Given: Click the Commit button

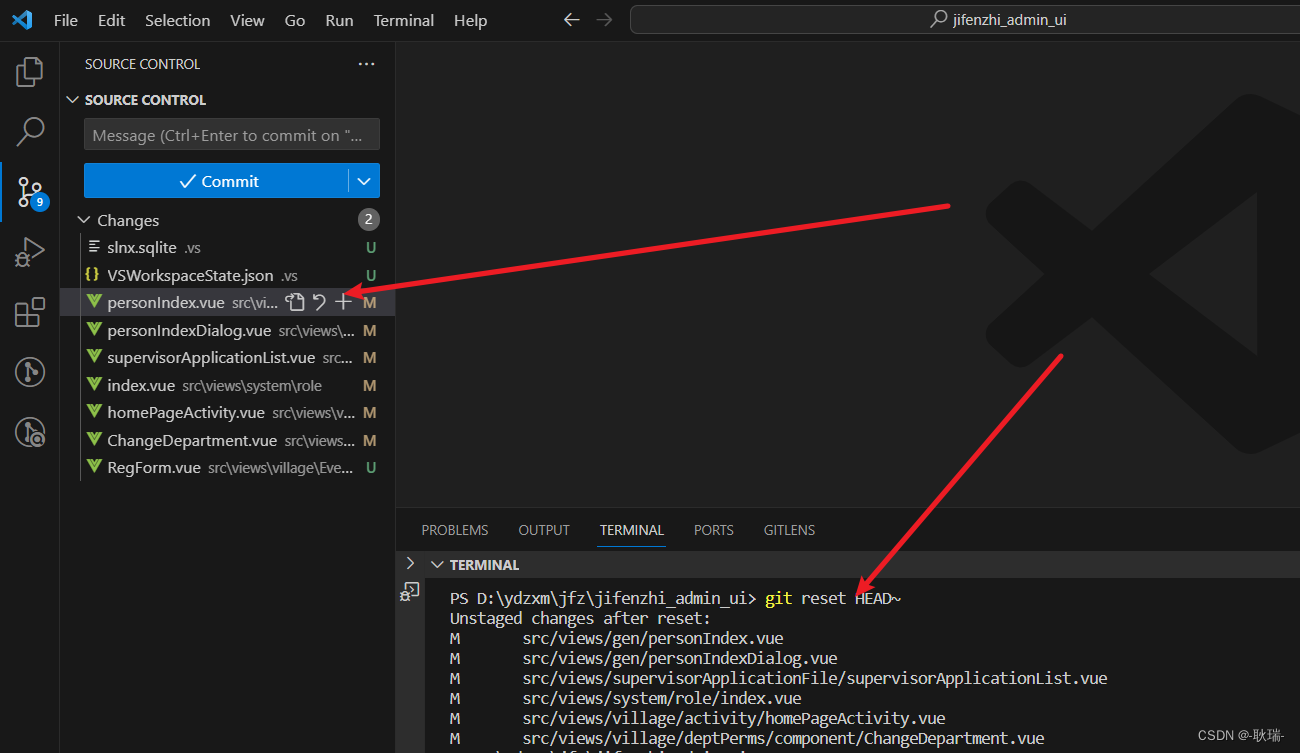Looking at the screenshot, I should pyautogui.click(x=216, y=181).
